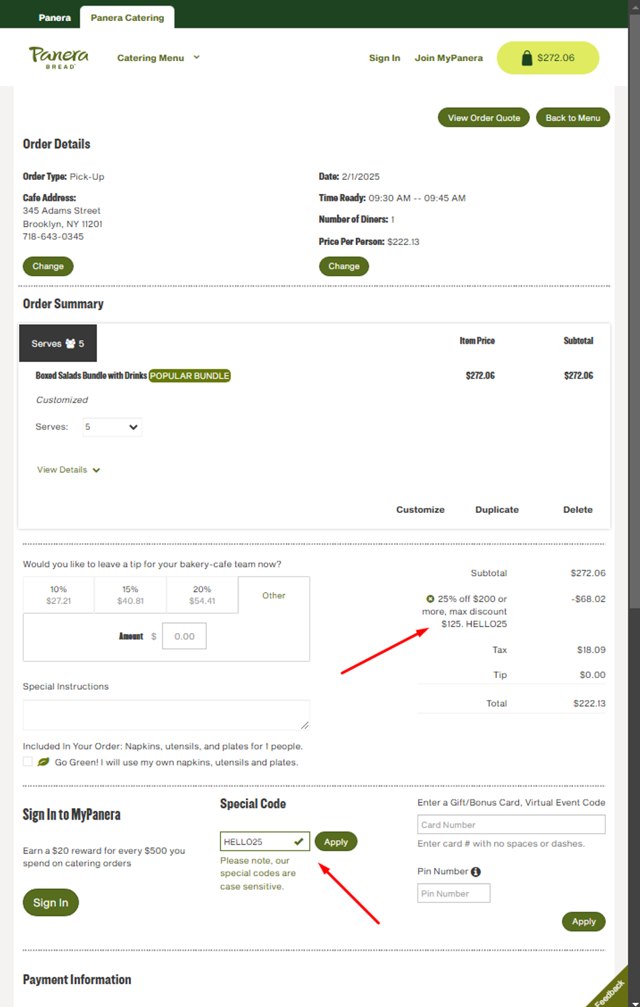Open the shopping bag cart showing $272.06

tap(548, 58)
